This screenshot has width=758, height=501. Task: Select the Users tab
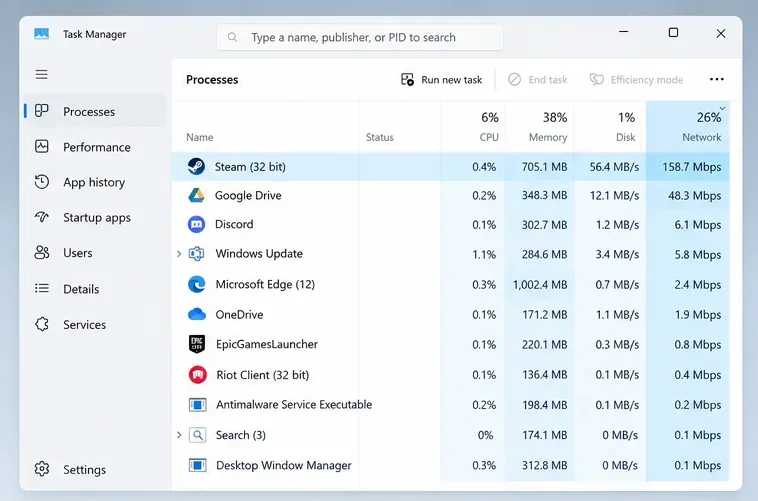(78, 253)
